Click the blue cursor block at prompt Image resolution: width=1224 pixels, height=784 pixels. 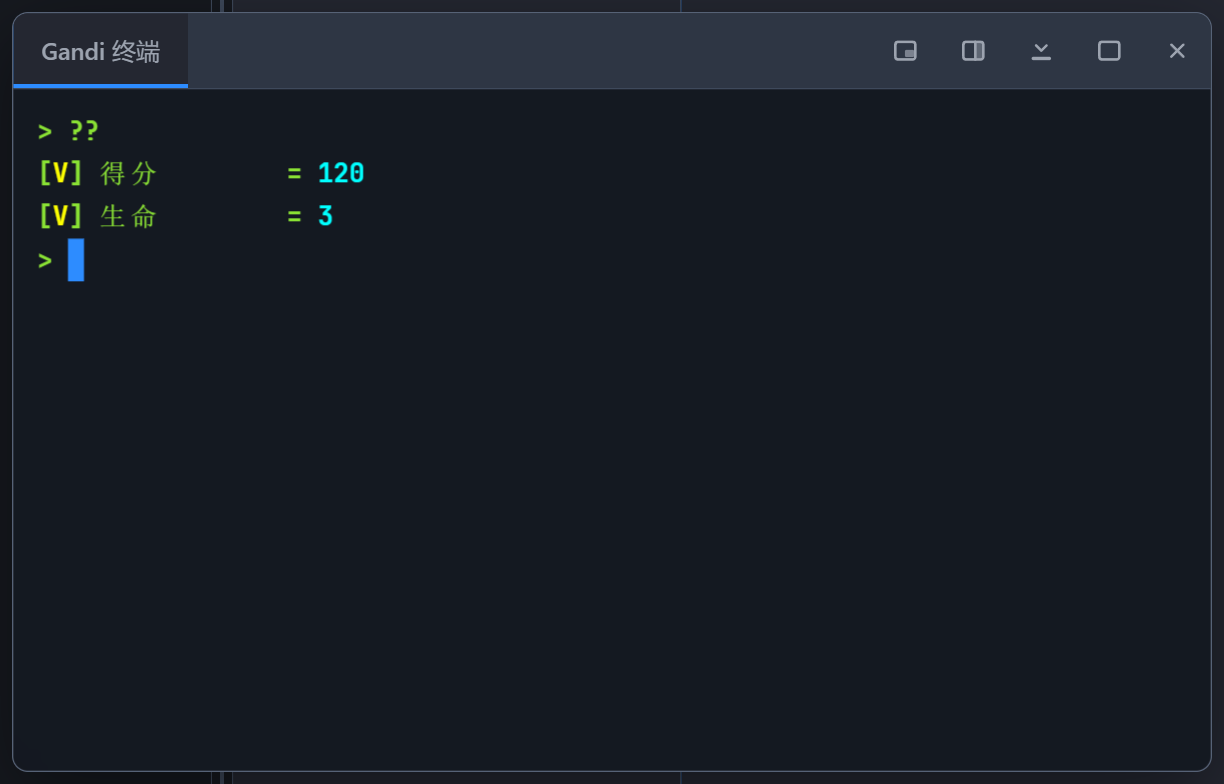(x=76, y=260)
